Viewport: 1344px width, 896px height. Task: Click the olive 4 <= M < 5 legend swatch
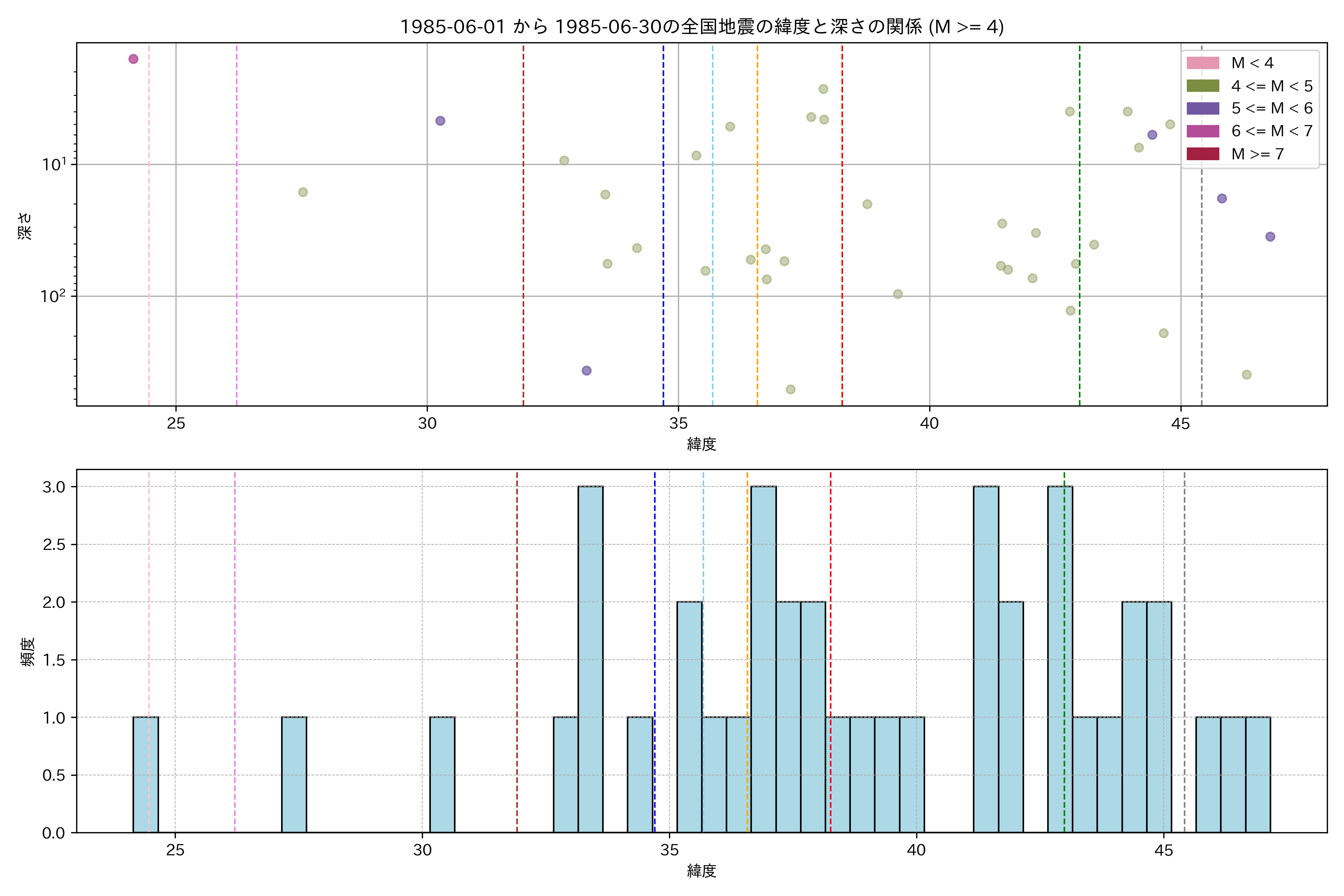pos(1202,86)
